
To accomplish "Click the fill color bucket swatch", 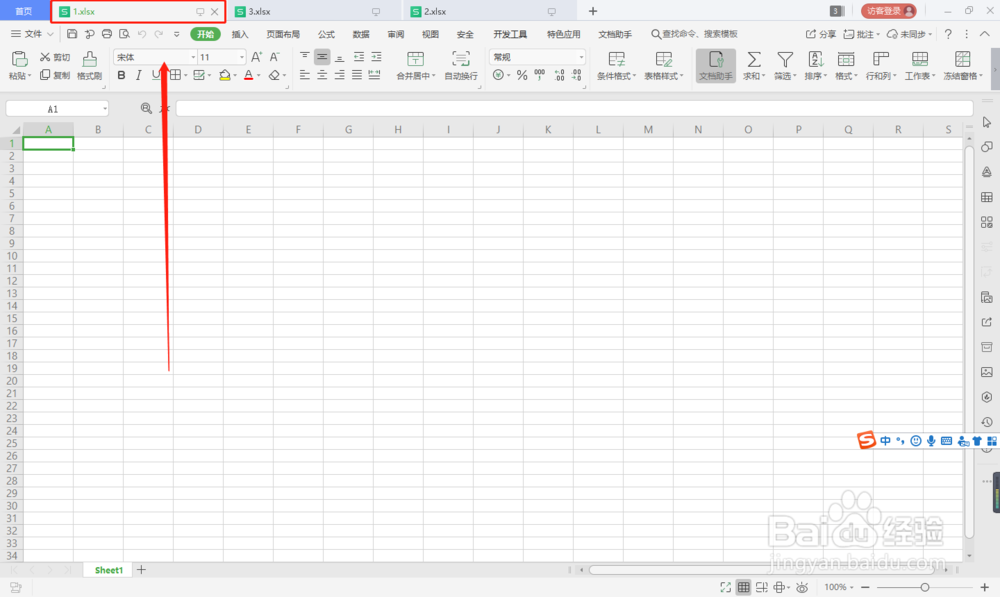I will 224,75.
